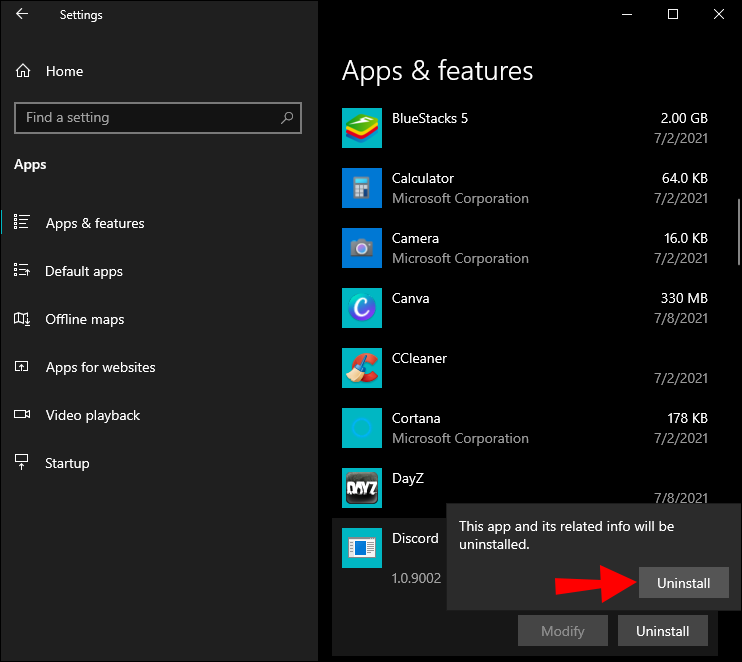Go back using the back arrow
This screenshot has height=662, width=742.
[22, 15]
